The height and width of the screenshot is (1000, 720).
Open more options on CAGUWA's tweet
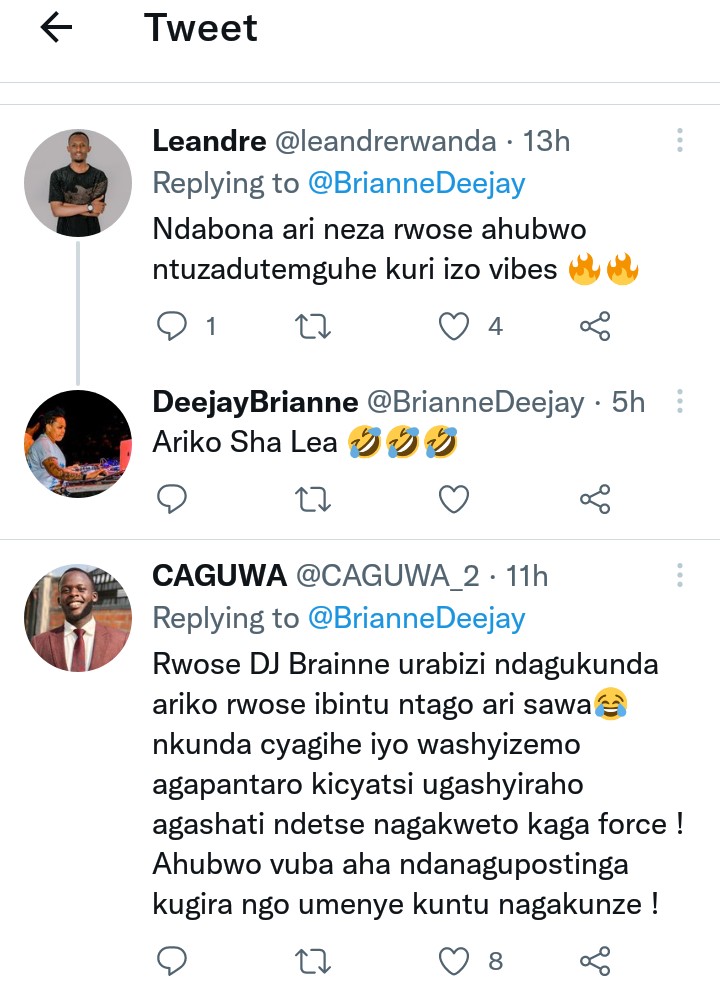(680, 576)
